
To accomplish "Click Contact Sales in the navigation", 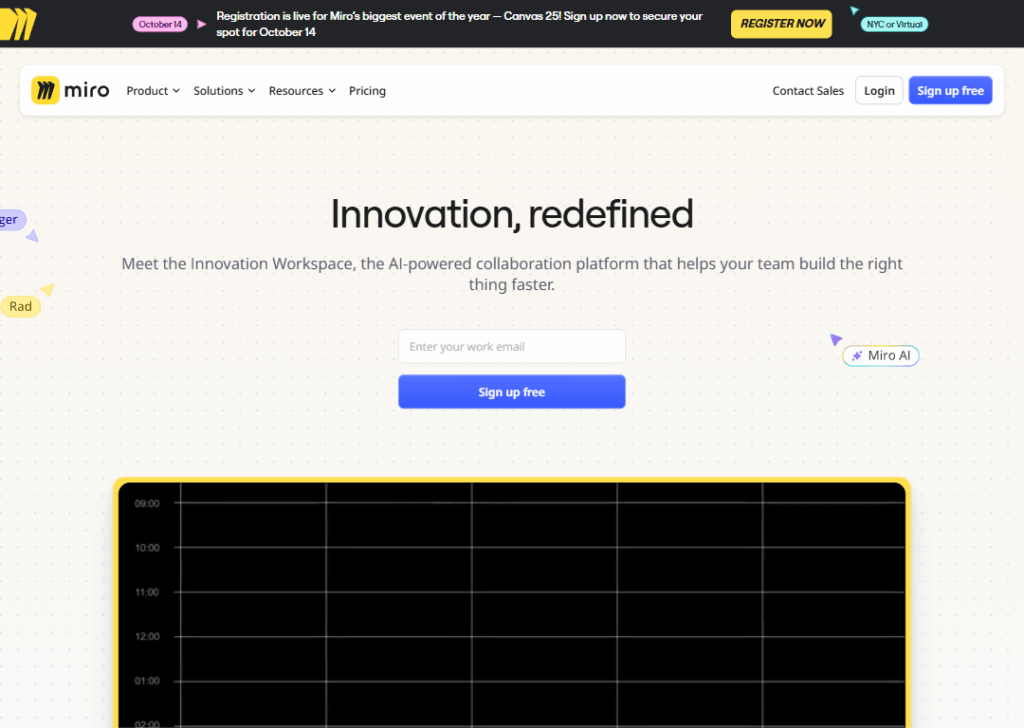I will click(x=808, y=91).
